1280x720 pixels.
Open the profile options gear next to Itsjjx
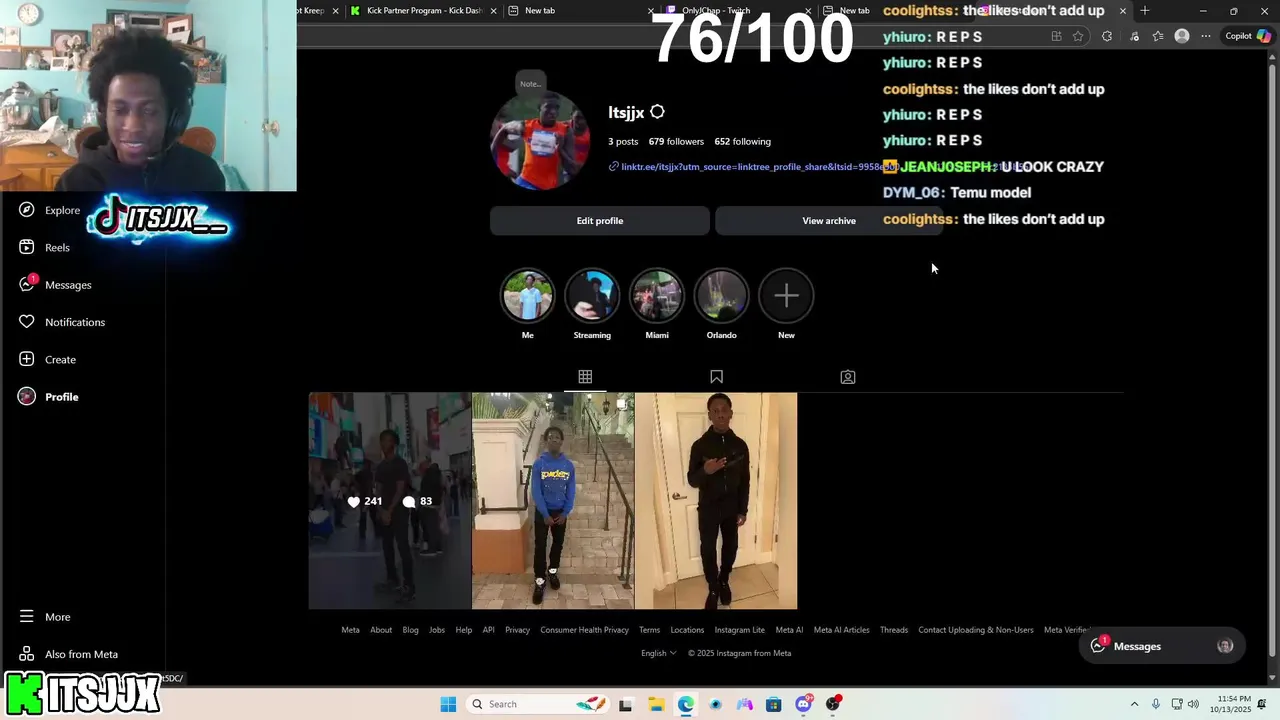(657, 112)
